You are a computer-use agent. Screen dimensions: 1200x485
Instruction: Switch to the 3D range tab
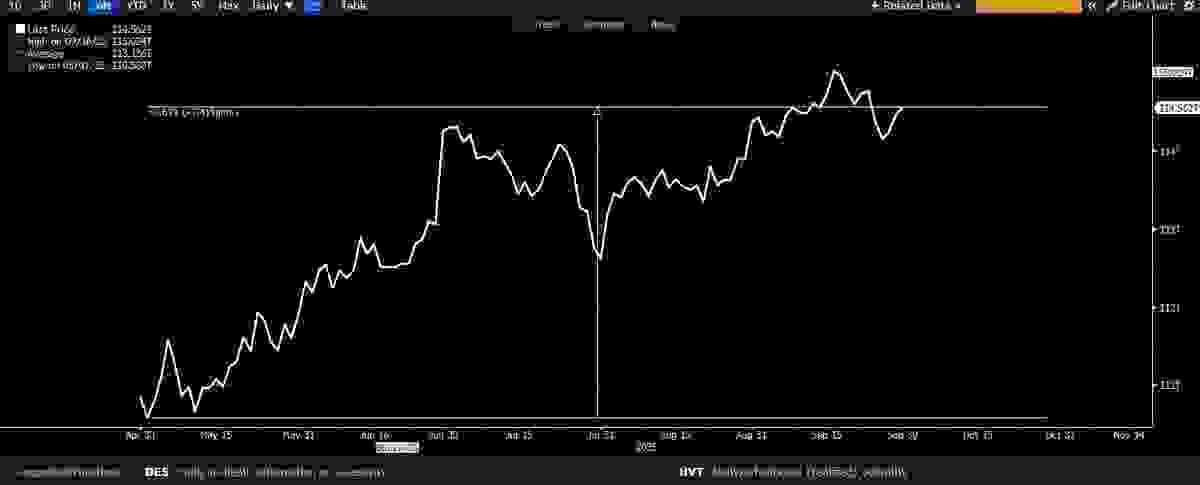pyautogui.click(x=44, y=6)
